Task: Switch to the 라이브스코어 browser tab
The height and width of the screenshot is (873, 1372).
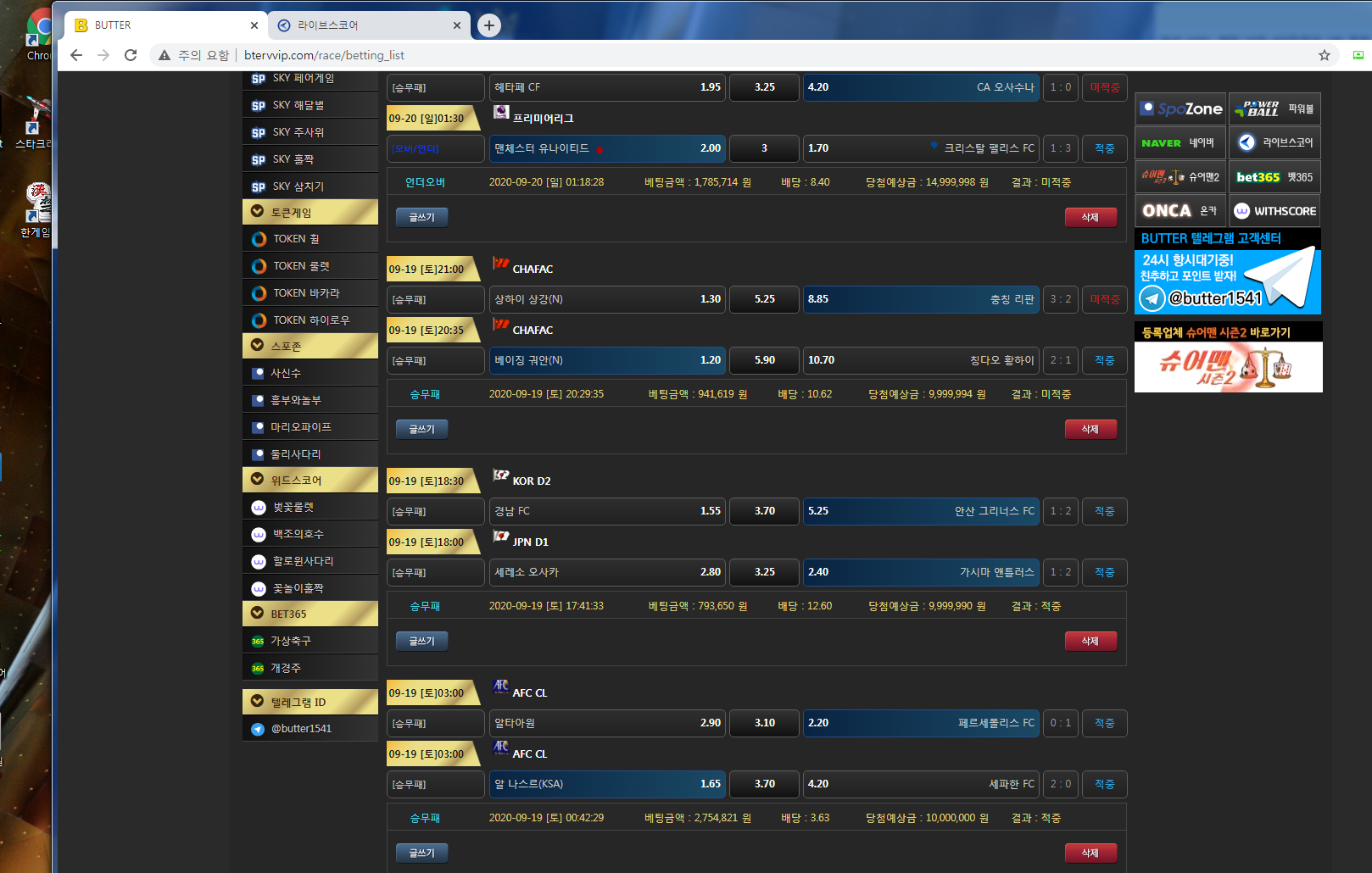Action: (365, 25)
